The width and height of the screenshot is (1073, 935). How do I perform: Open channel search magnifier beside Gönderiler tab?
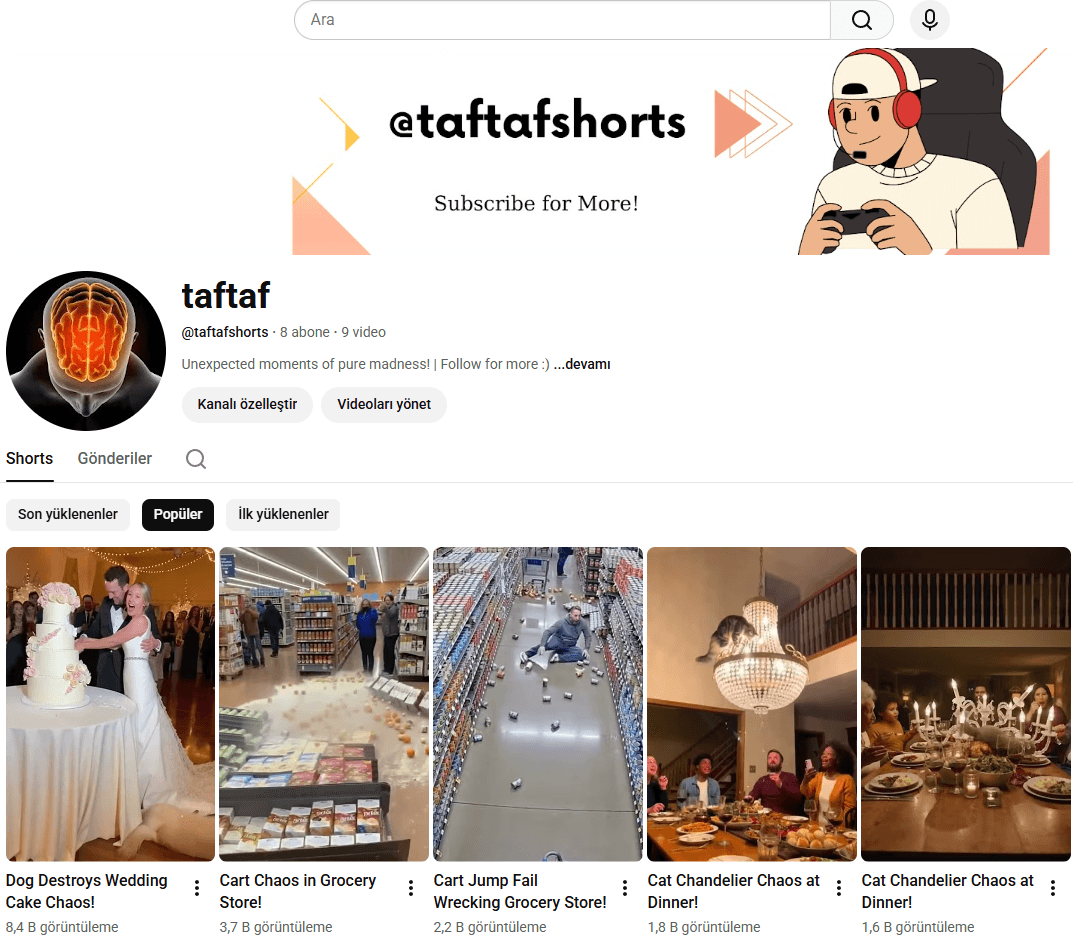tap(196, 459)
